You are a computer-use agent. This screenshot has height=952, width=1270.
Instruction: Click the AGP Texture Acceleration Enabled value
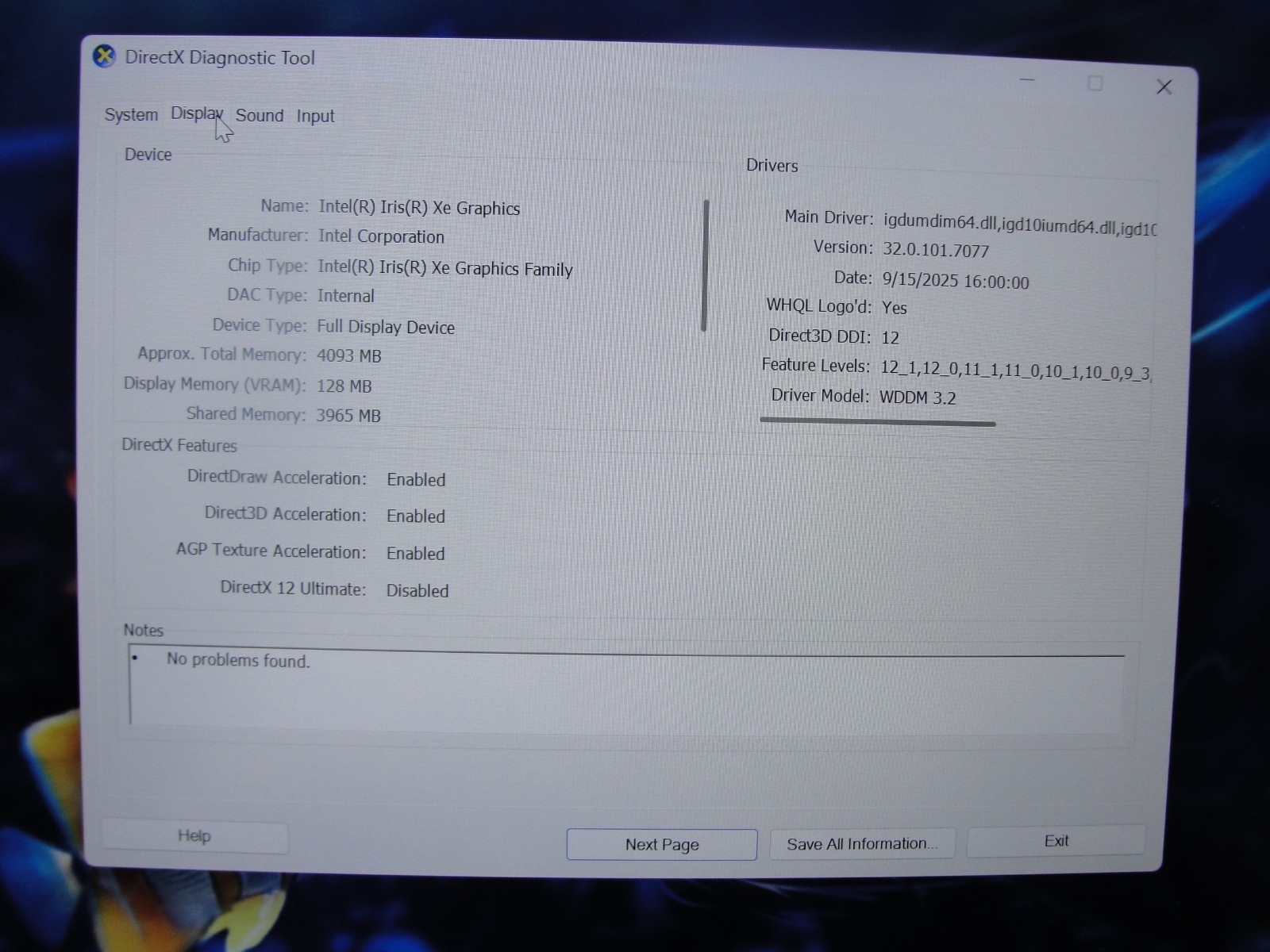click(416, 554)
